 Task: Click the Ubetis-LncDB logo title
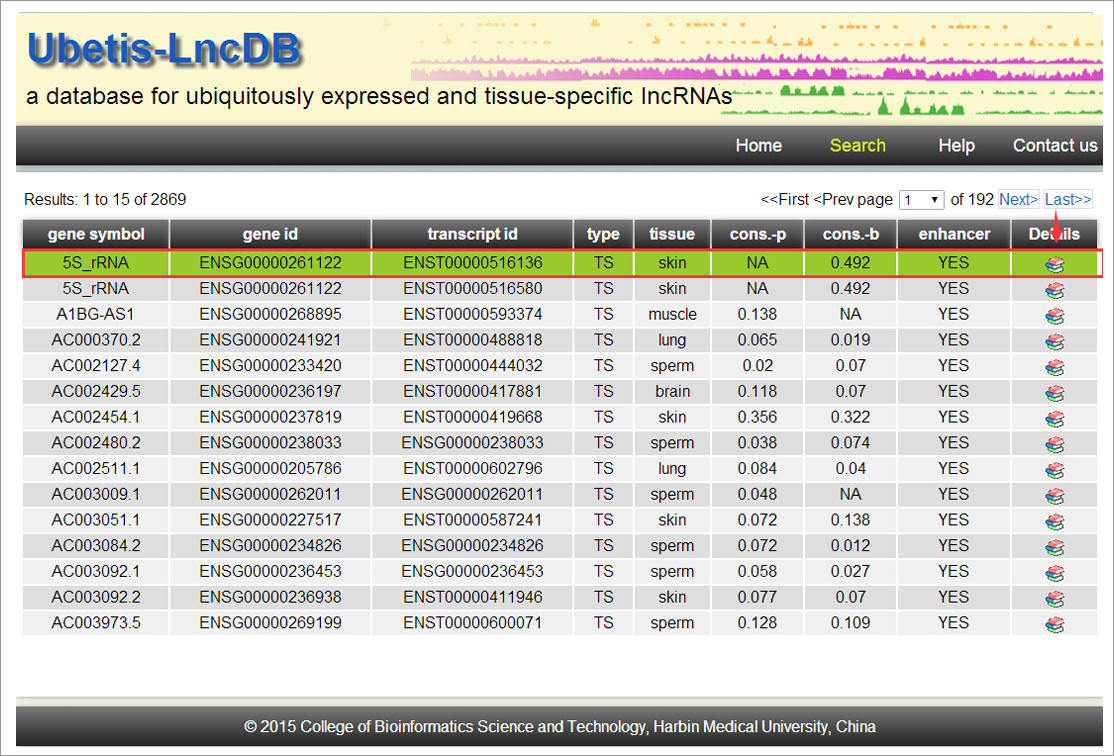pyautogui.click(x=164, y=50)
